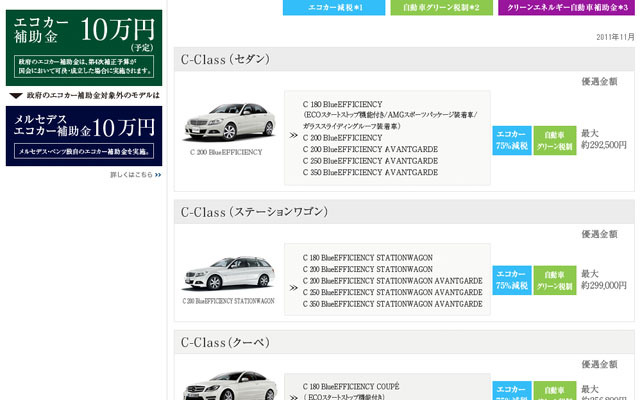640x400 pixels.
Task: Click the クリーンエネルギー自動車補助金※3 purple tab
Action: pos(567,7)
